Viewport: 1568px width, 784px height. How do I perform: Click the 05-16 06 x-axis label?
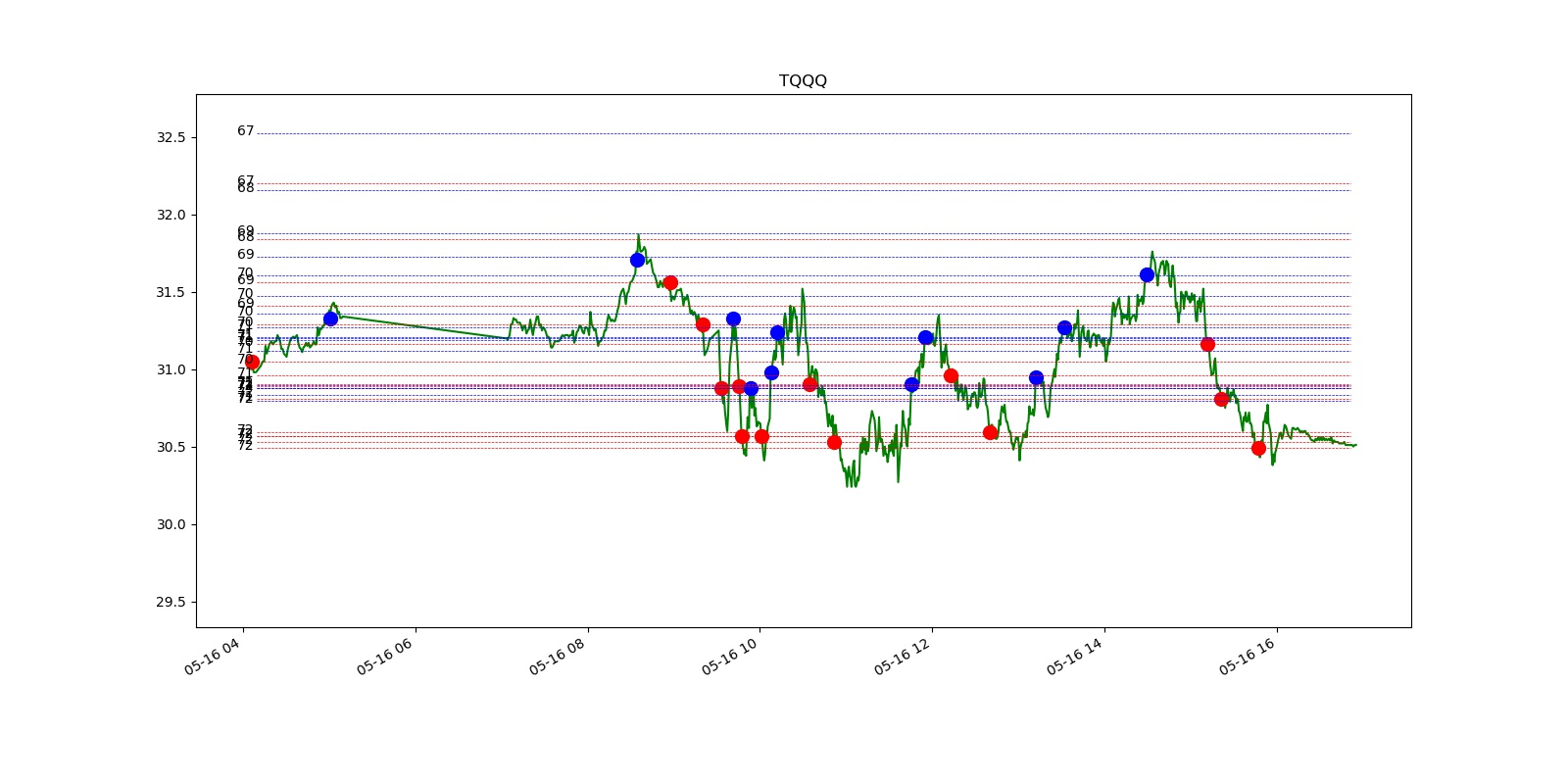click(x=385, y=655)
